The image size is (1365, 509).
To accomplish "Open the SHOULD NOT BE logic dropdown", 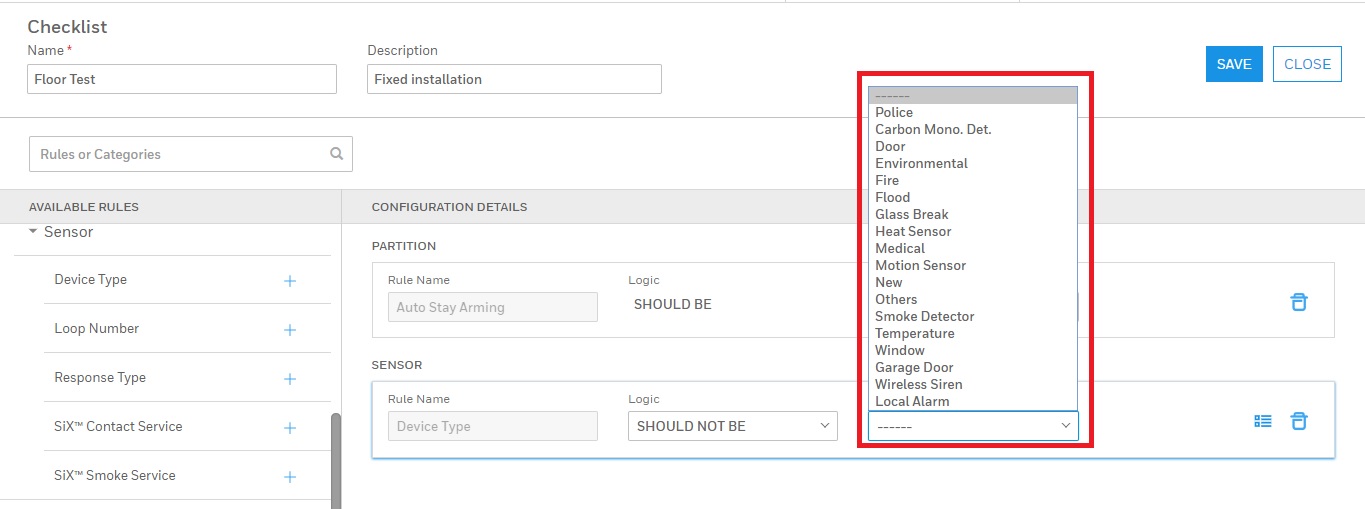I will pyautogui.click(x=732, y=426).
